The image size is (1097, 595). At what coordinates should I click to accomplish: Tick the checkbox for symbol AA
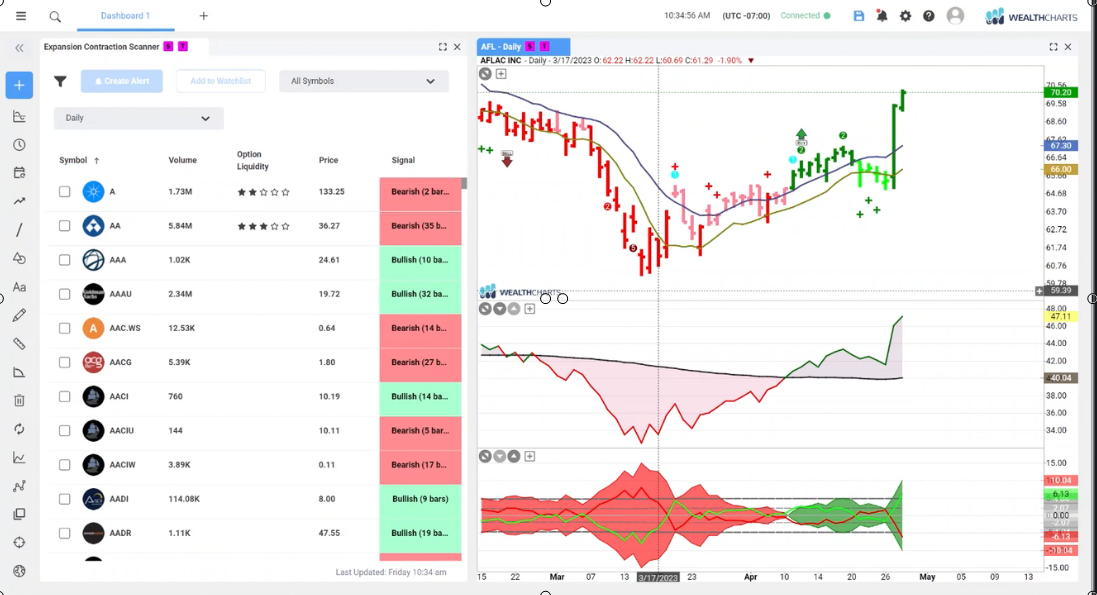pyautogui.click(x=64, y=226)
